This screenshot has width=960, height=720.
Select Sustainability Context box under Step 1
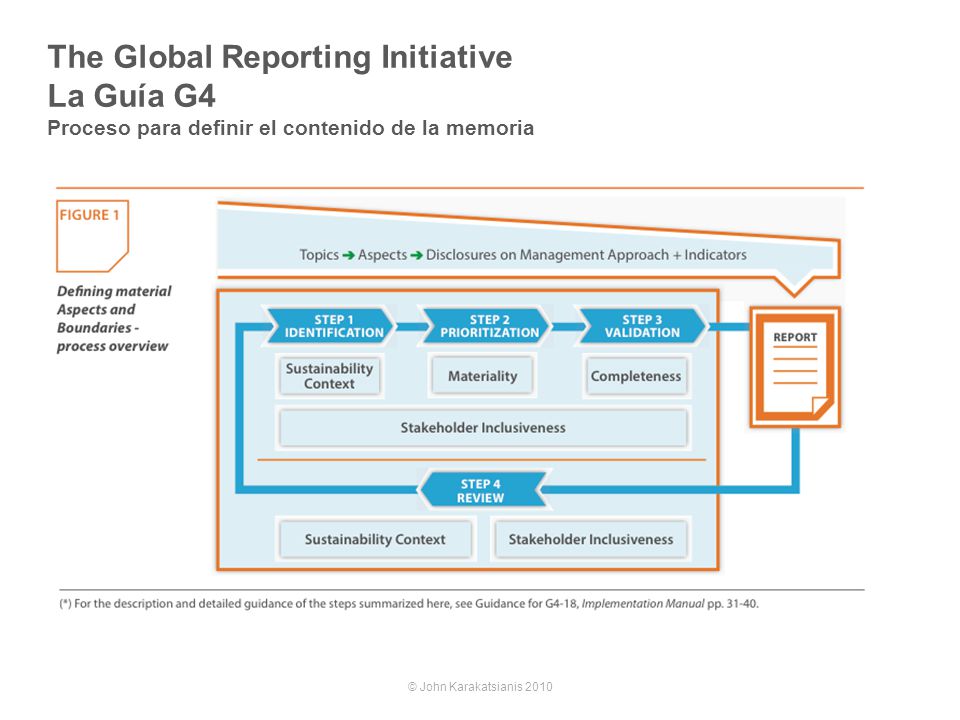329,376
